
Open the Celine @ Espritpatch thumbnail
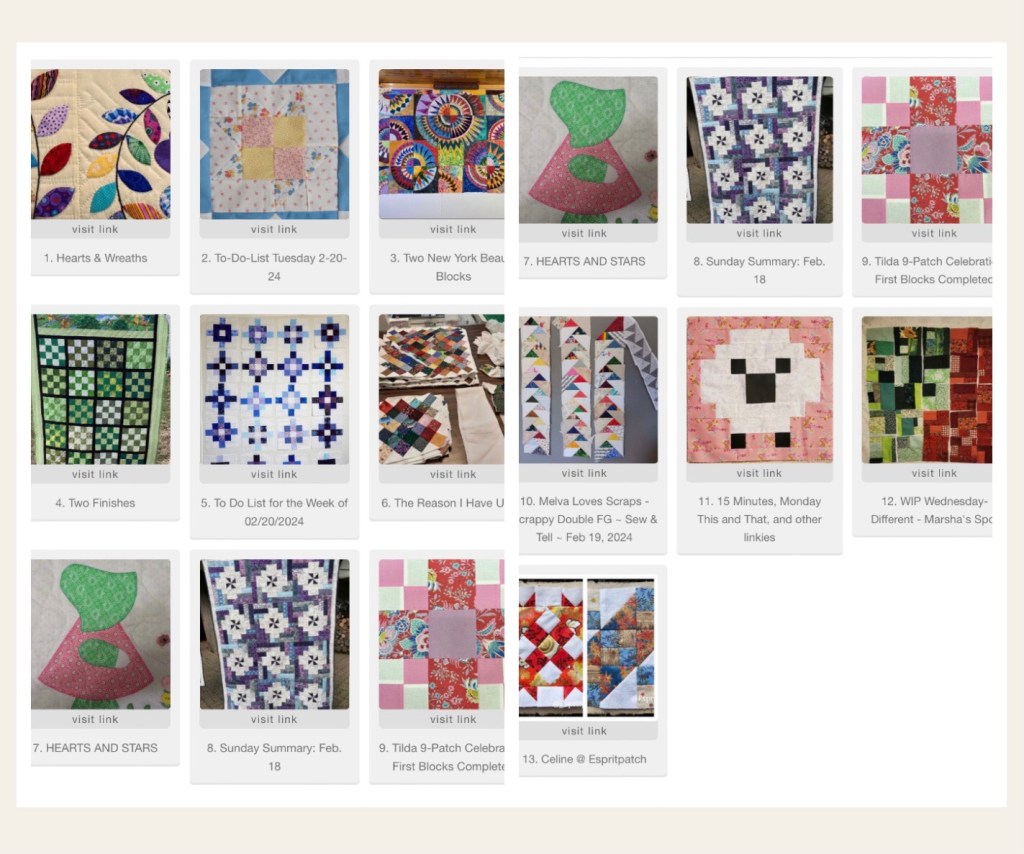[x=587, y=647]
